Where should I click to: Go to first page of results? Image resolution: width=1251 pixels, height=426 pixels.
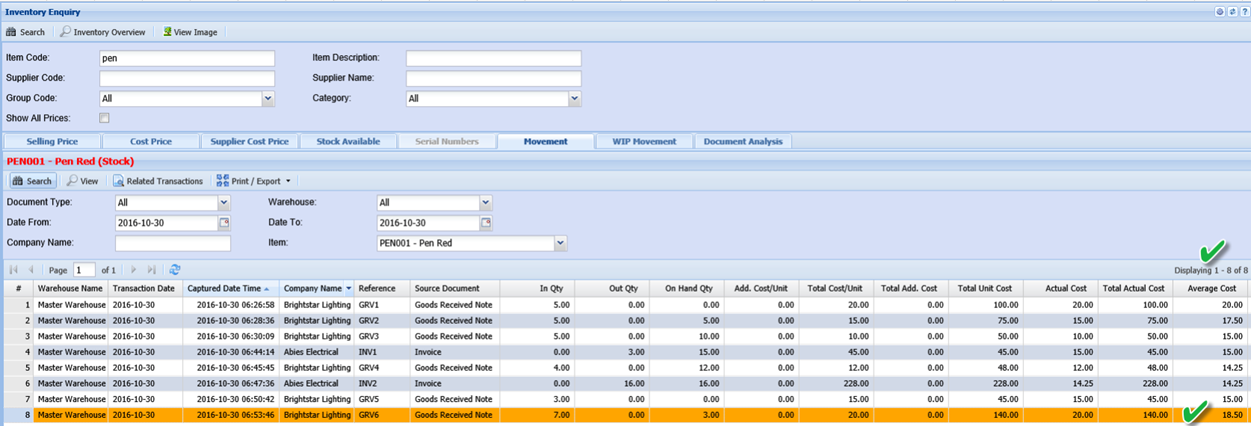click(14, 270)
